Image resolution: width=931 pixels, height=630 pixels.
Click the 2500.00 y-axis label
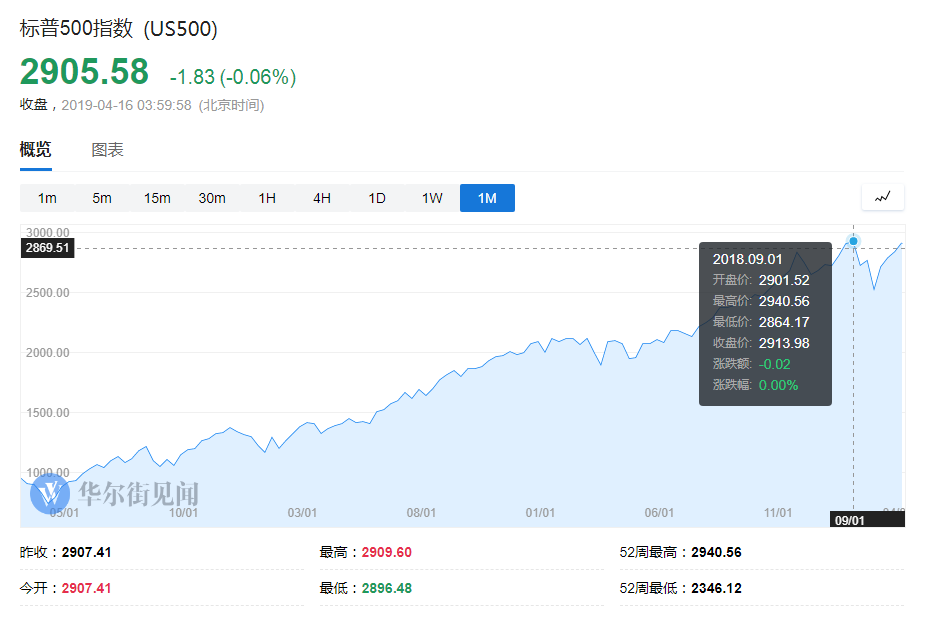[48, 293]
